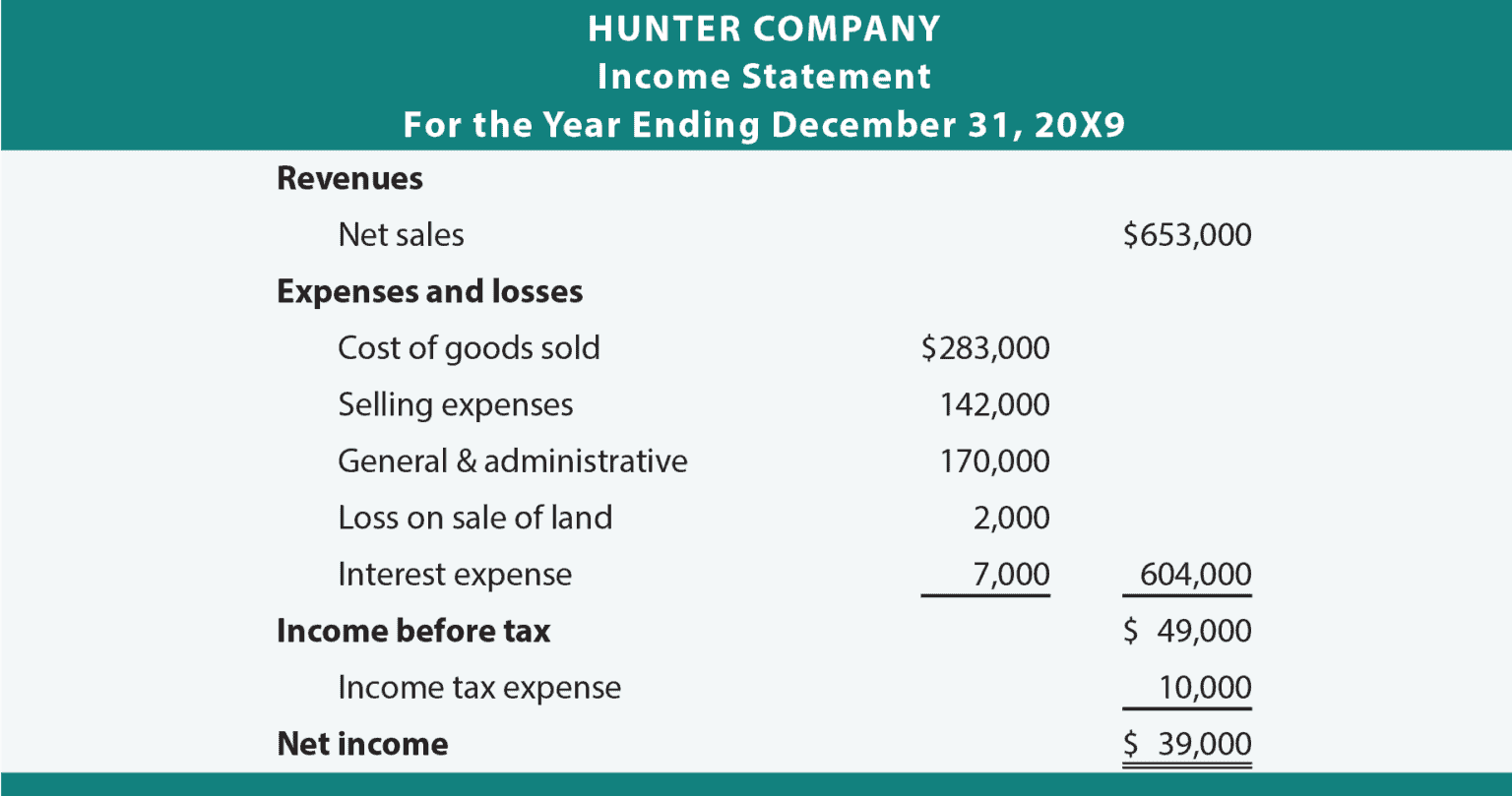Click the Selling expenses label
1512x796 pixels.
click(455, 405)
